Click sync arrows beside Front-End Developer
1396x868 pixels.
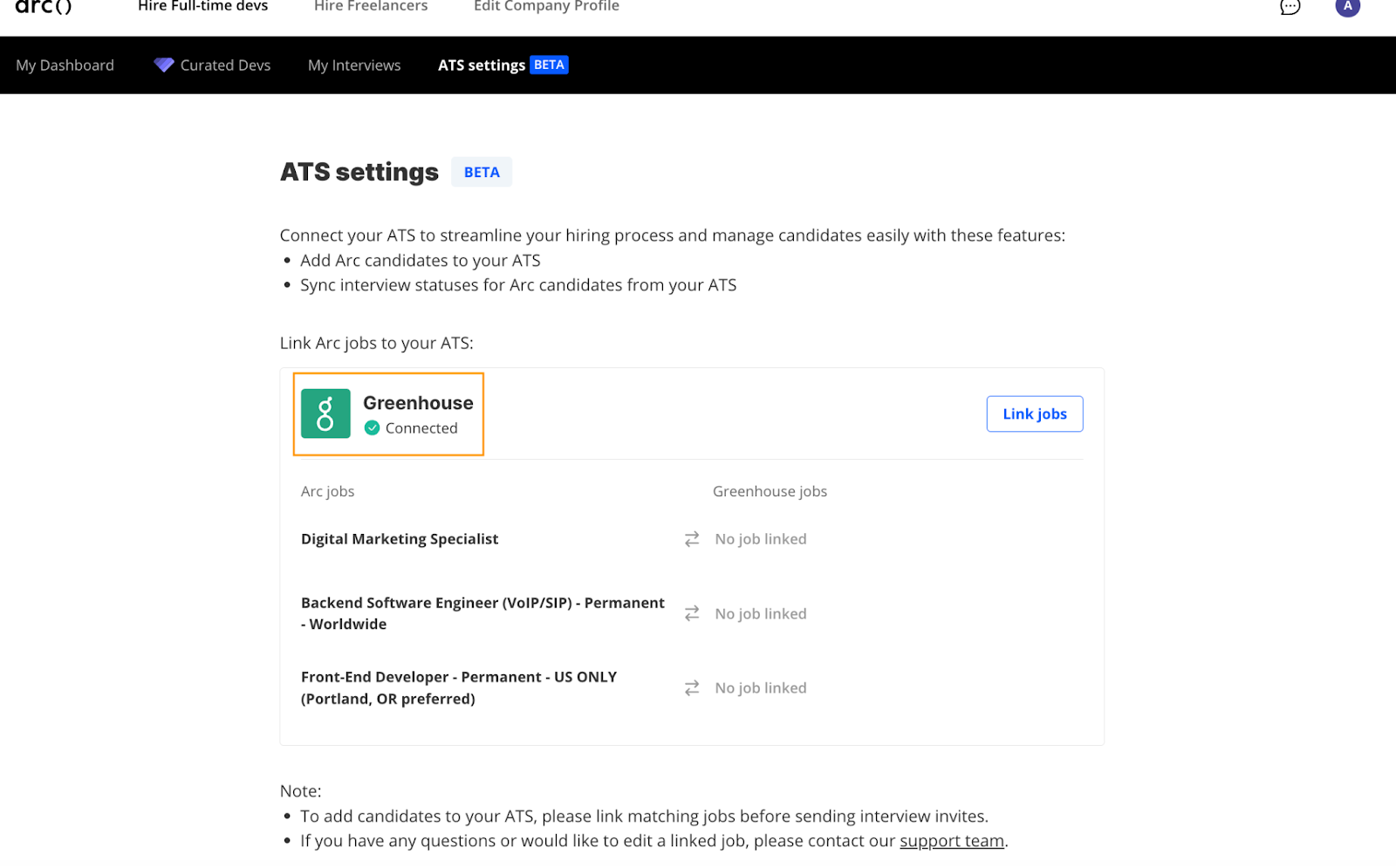[692, 687]
